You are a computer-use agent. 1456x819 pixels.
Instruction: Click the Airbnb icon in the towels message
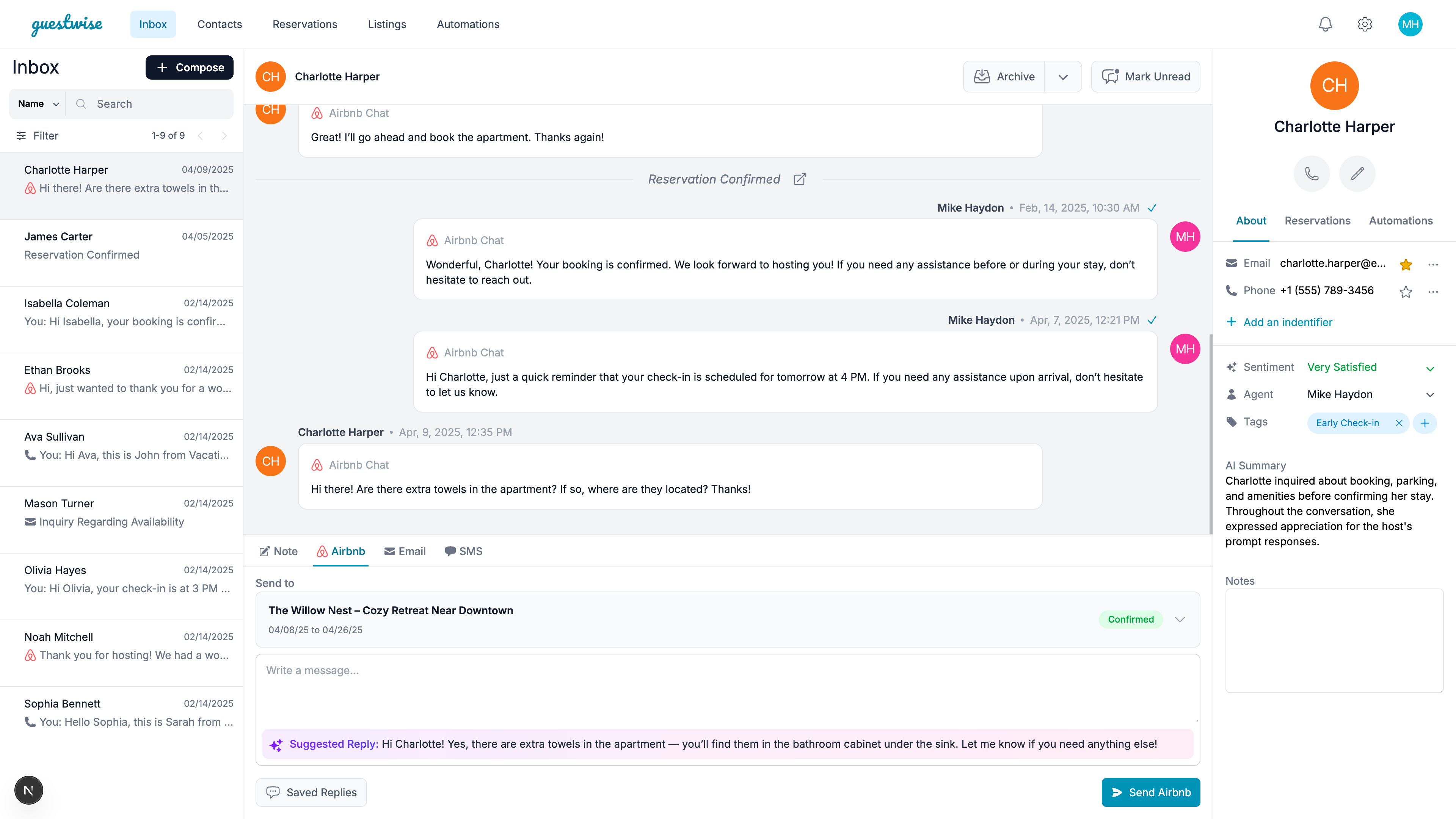click(x=317, y=465)
